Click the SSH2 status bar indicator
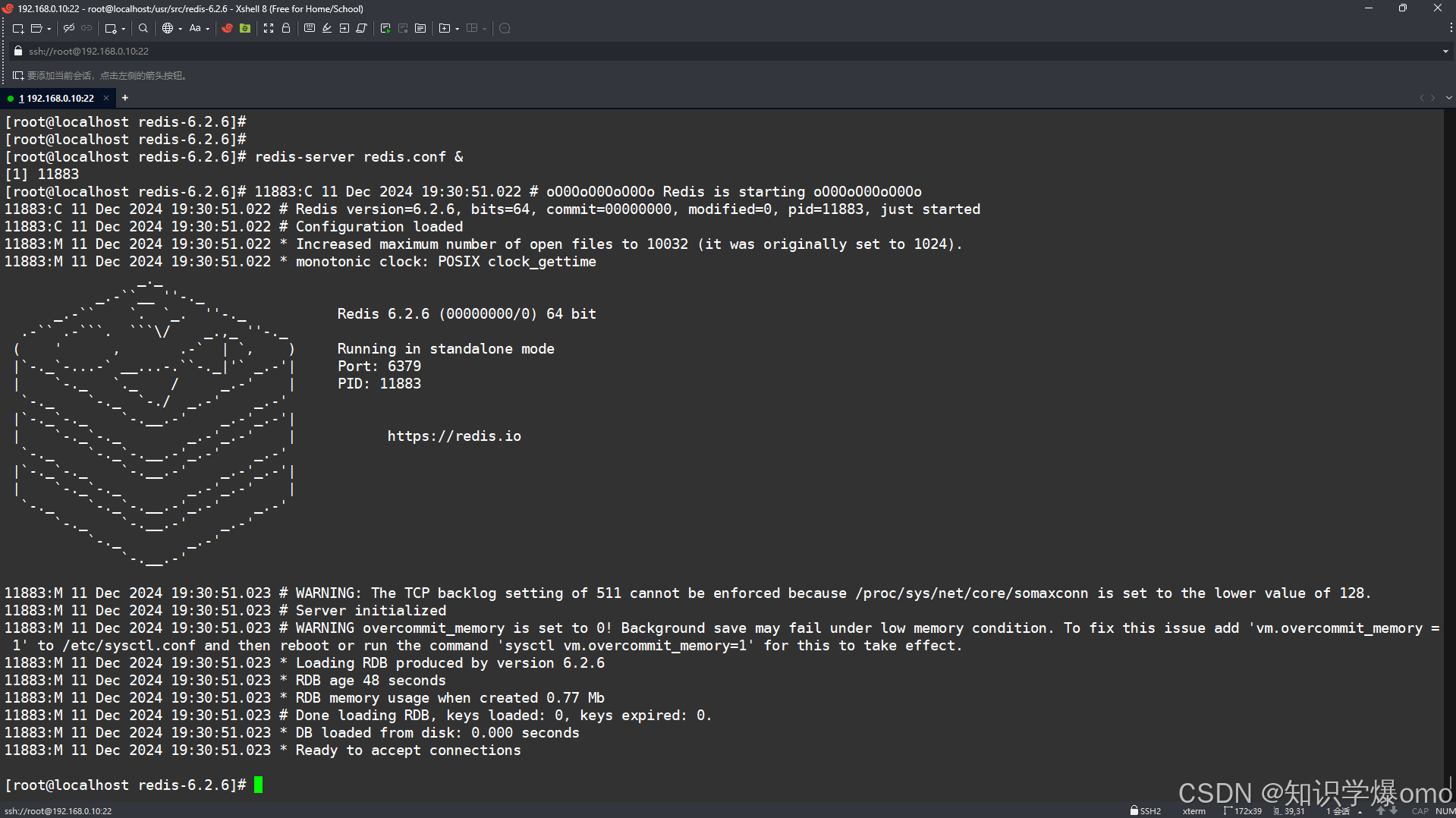The height and width of the screenshot is (818, 1456). tap(1146, 811)
